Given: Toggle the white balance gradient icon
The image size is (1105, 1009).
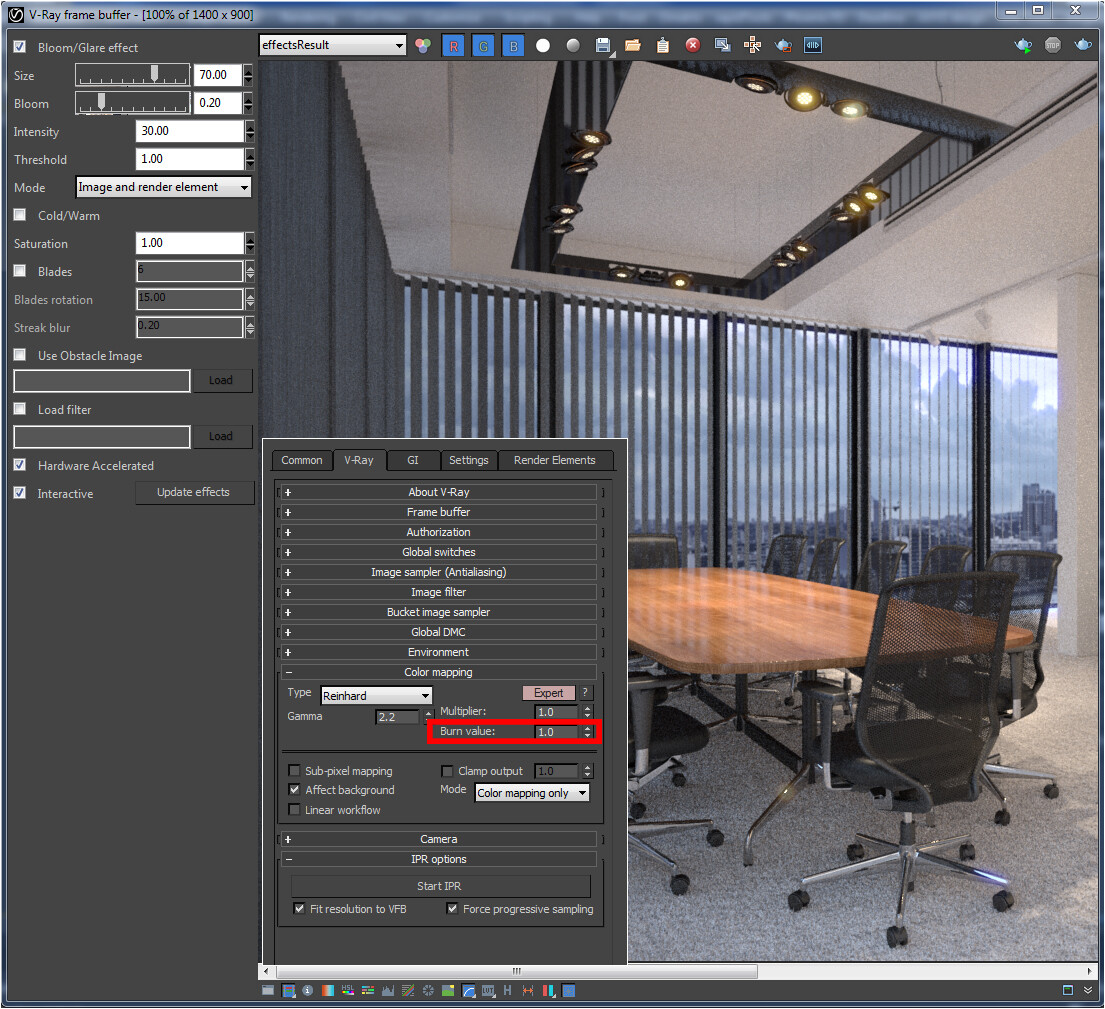Looking at the screenshot, I should (328, 991).
